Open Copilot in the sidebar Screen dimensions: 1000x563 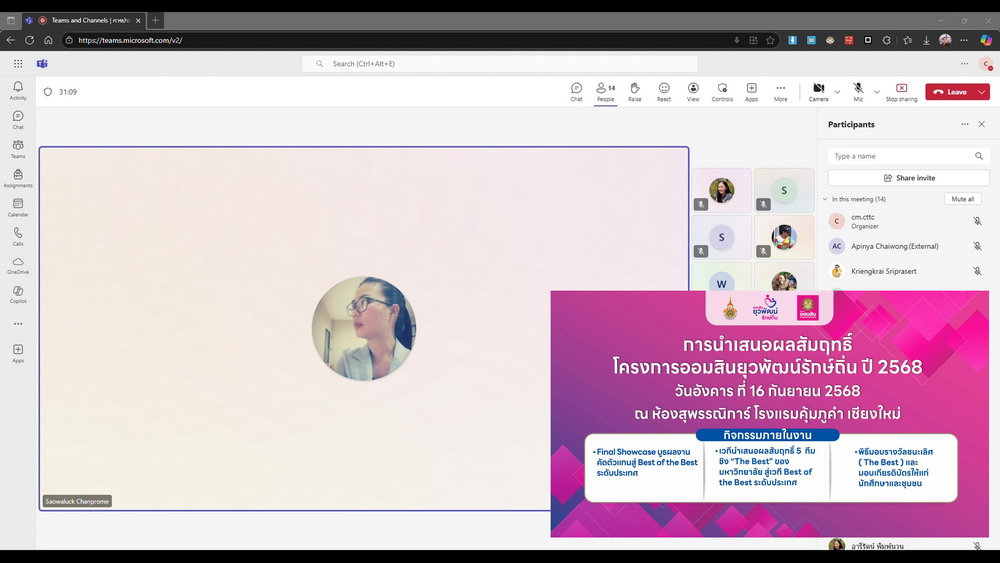(18, 295)
